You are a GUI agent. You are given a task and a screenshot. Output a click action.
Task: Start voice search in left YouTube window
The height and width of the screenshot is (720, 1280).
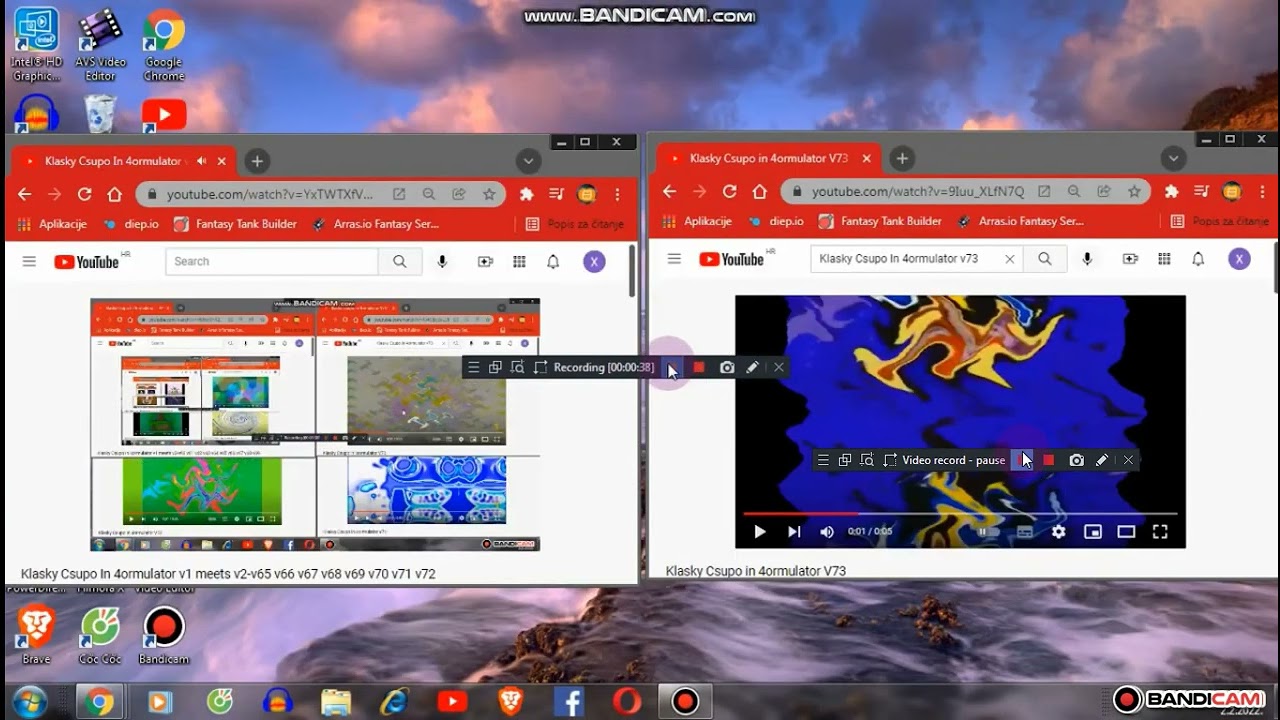[442, 261]
